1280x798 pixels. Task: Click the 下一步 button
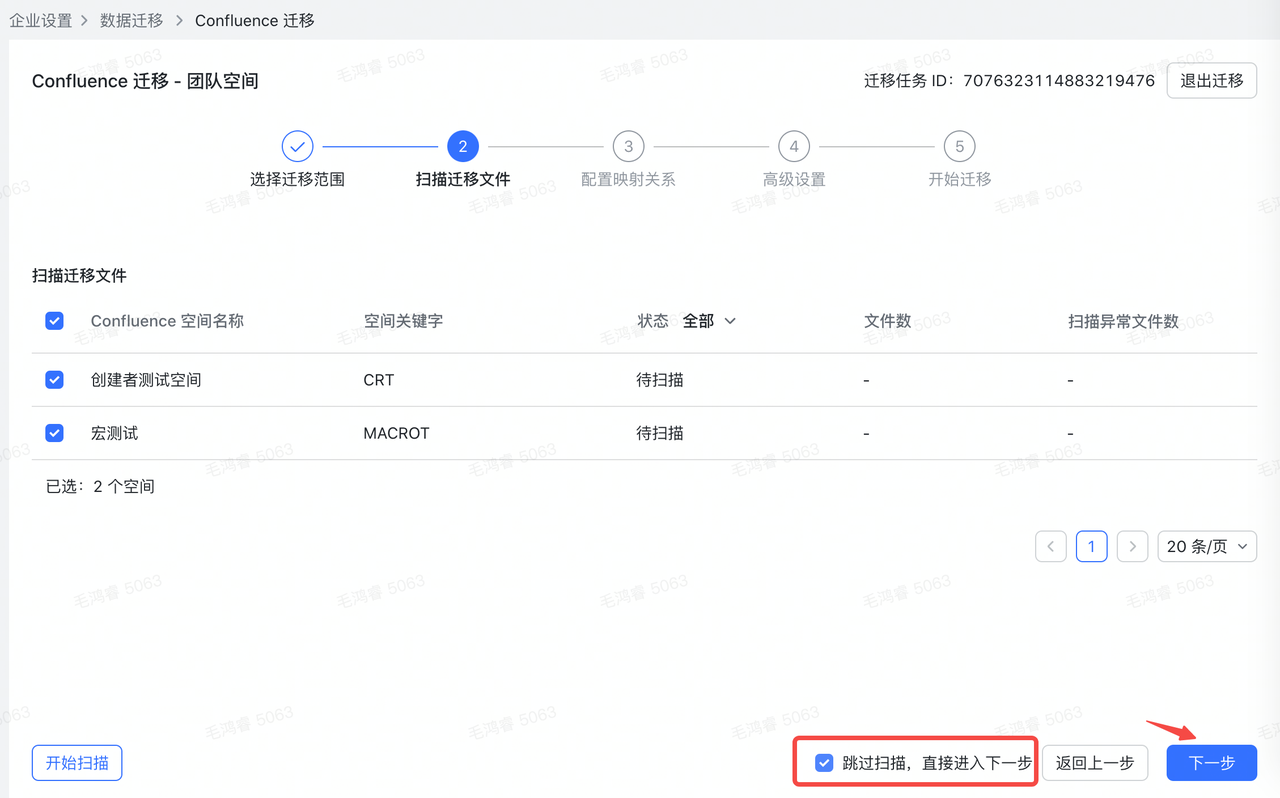click(1212, 763)
